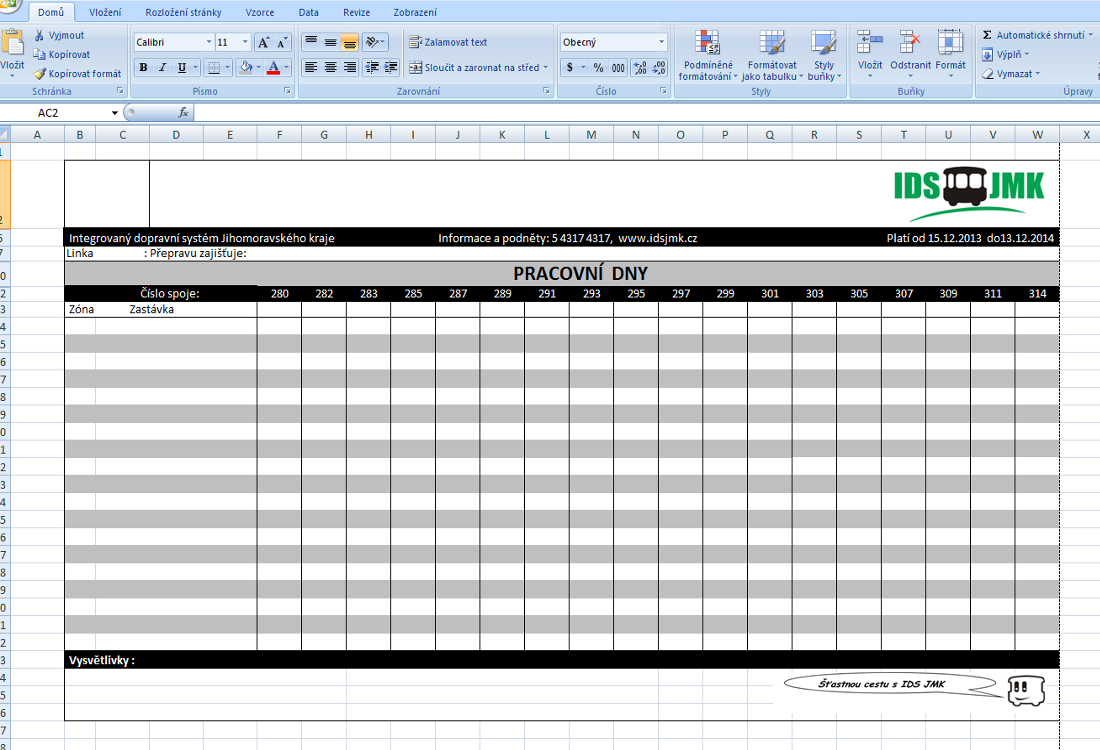The image size is (1100, 750).
Task: Click the Vyjmout (cut) scissors icon
Action: pyautogui.click(x=39, y=35)
